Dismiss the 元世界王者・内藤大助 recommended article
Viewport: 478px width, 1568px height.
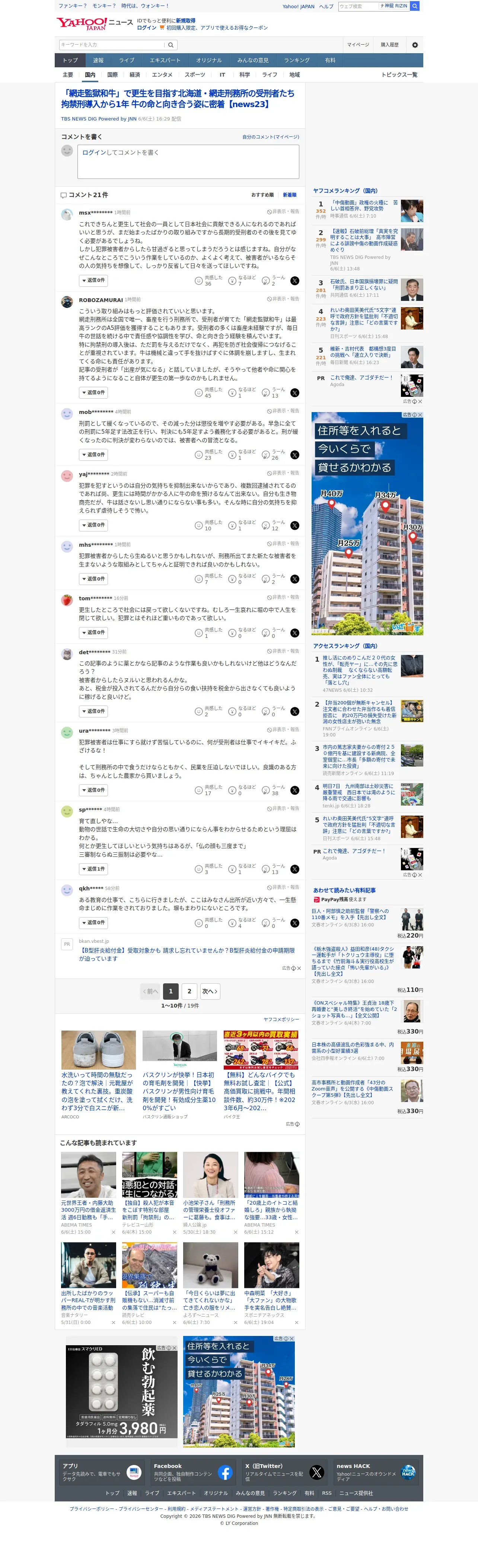[113, 1232]
